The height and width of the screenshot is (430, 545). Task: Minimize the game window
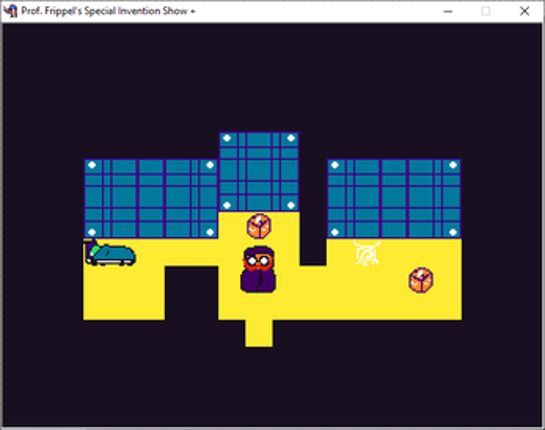[x=448, y=11]
